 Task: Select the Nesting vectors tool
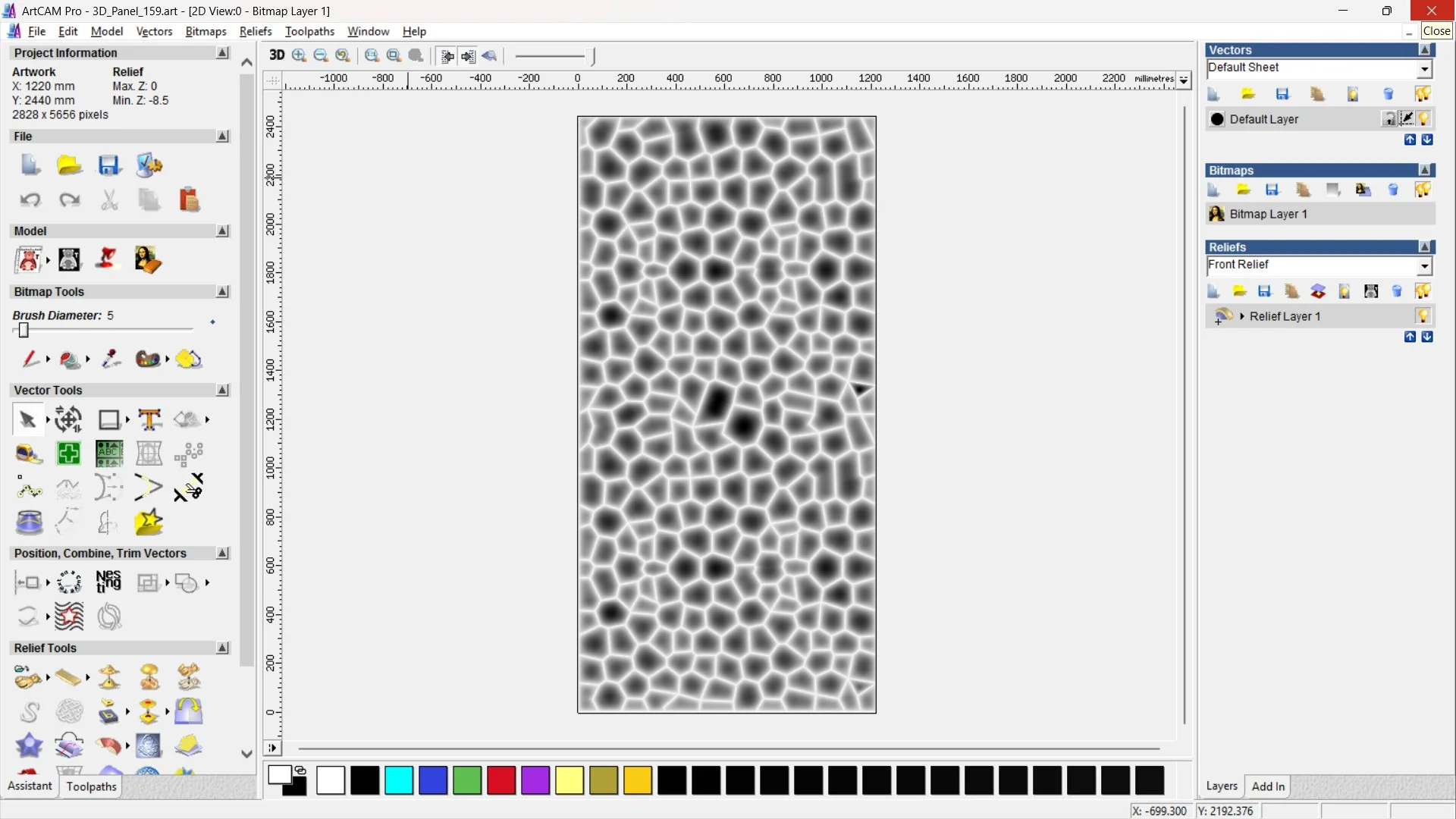coord(108,582)
